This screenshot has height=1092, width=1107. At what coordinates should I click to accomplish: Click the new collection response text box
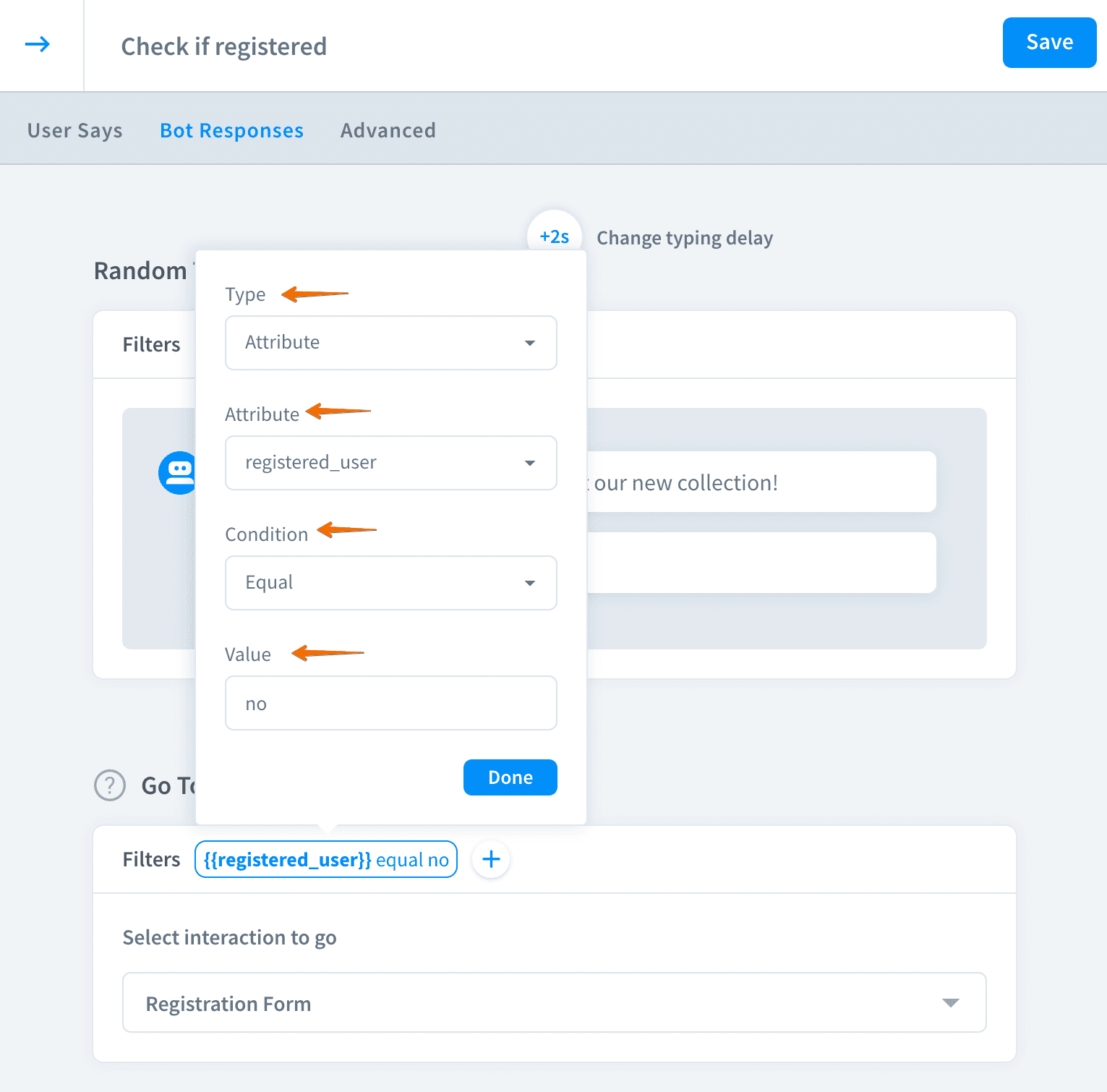(x=759, y=482)
